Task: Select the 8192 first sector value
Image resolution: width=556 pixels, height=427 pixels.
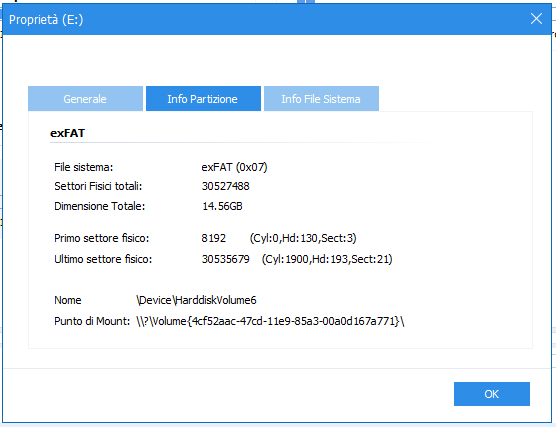Action: pyautogui.click(x=213, y=238)
